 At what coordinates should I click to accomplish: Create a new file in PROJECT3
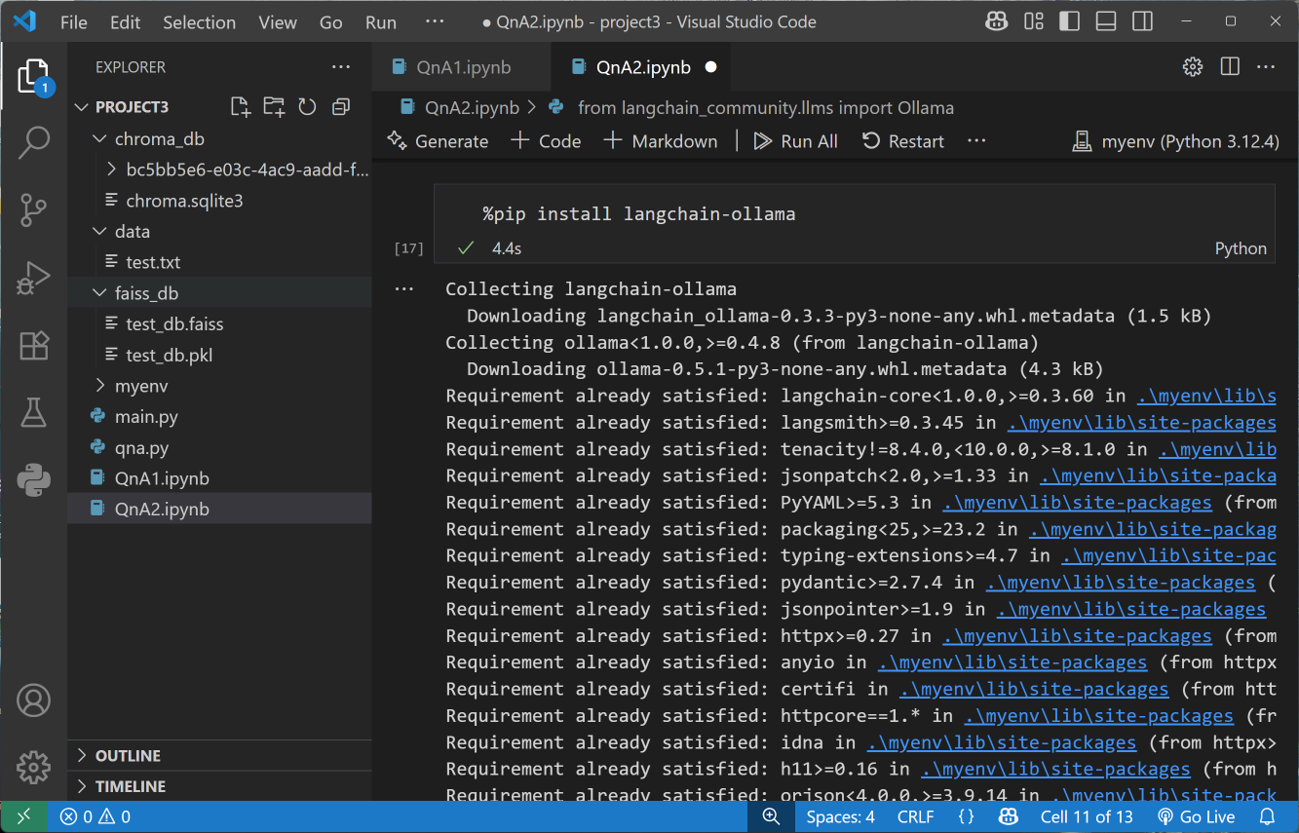(x=240, y=107)
